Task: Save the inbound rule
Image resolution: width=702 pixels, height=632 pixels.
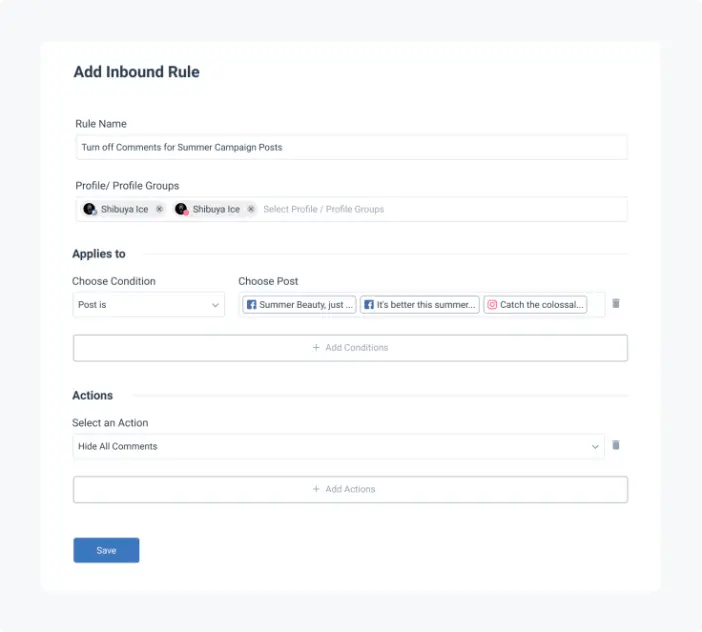Action: tap(106, 550)
